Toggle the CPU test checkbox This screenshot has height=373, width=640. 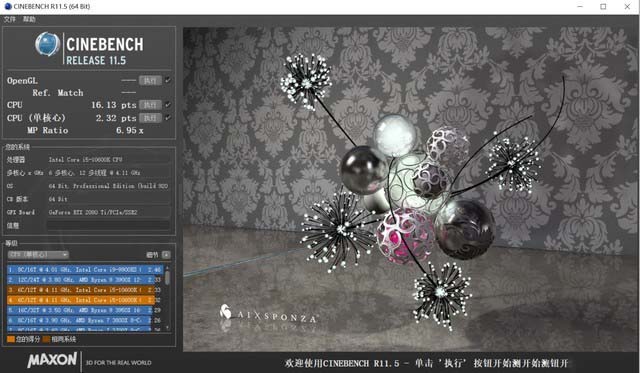(167, 105)
